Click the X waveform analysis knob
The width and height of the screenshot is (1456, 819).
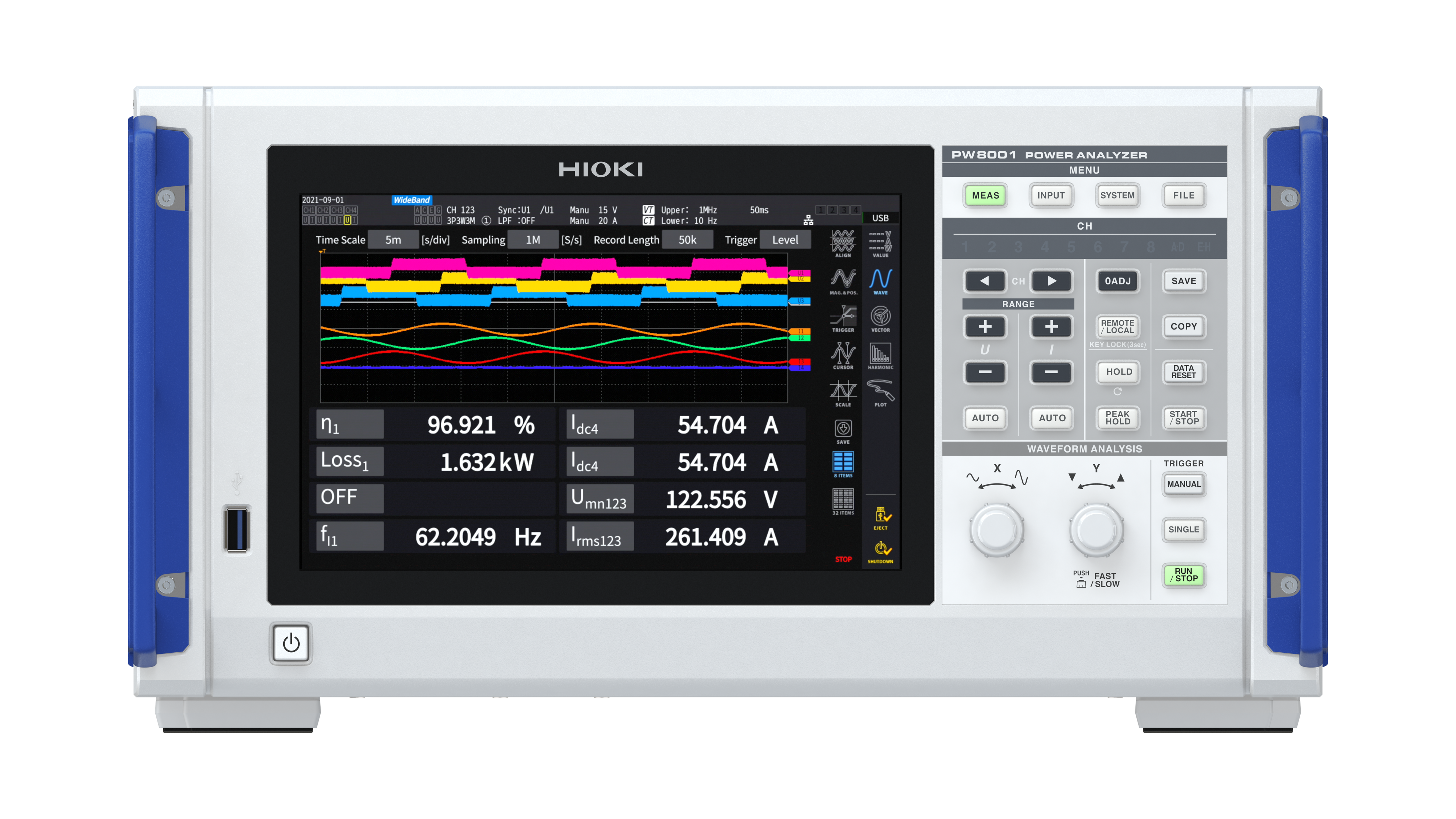[x=997, y=531]
